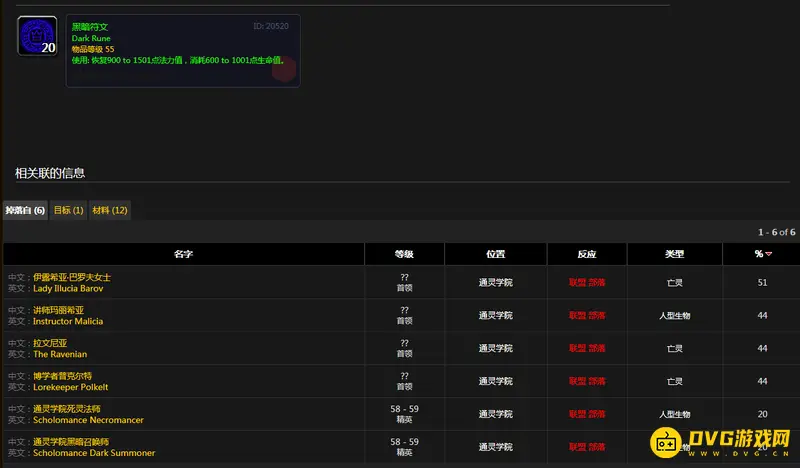The image size is (800, 468).
Task: Switch to the 材料 (12) tab
Action: tap(110, 210)
